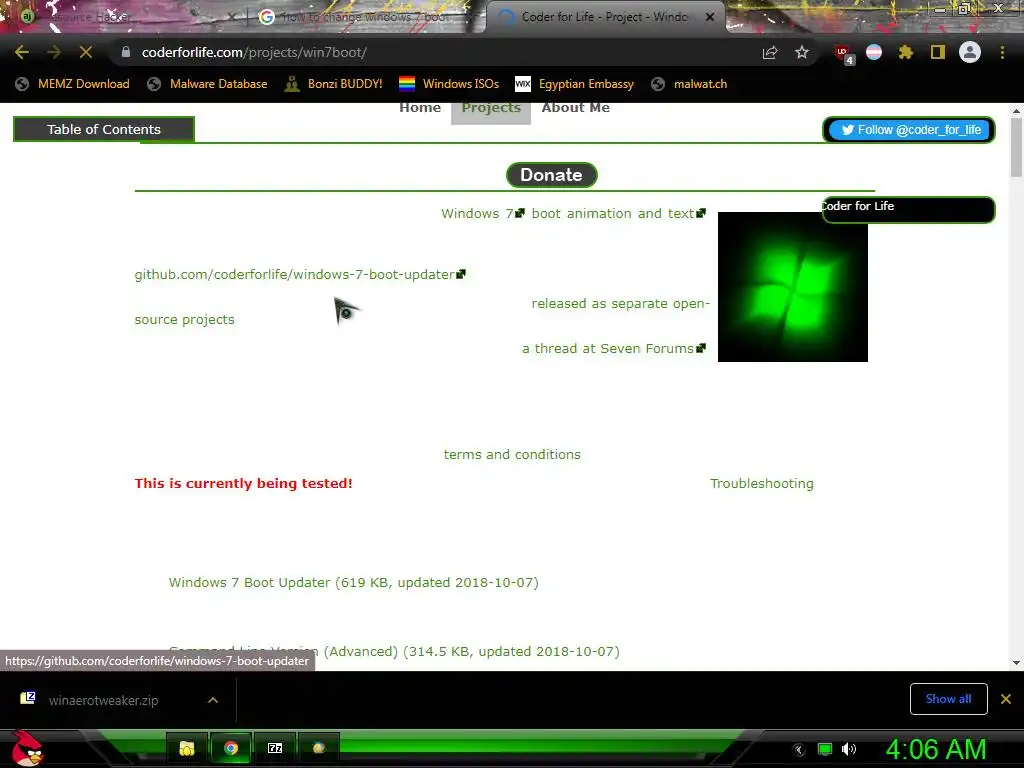
Task: Click the scrollbar down arrow
Action: [1016, 663]
